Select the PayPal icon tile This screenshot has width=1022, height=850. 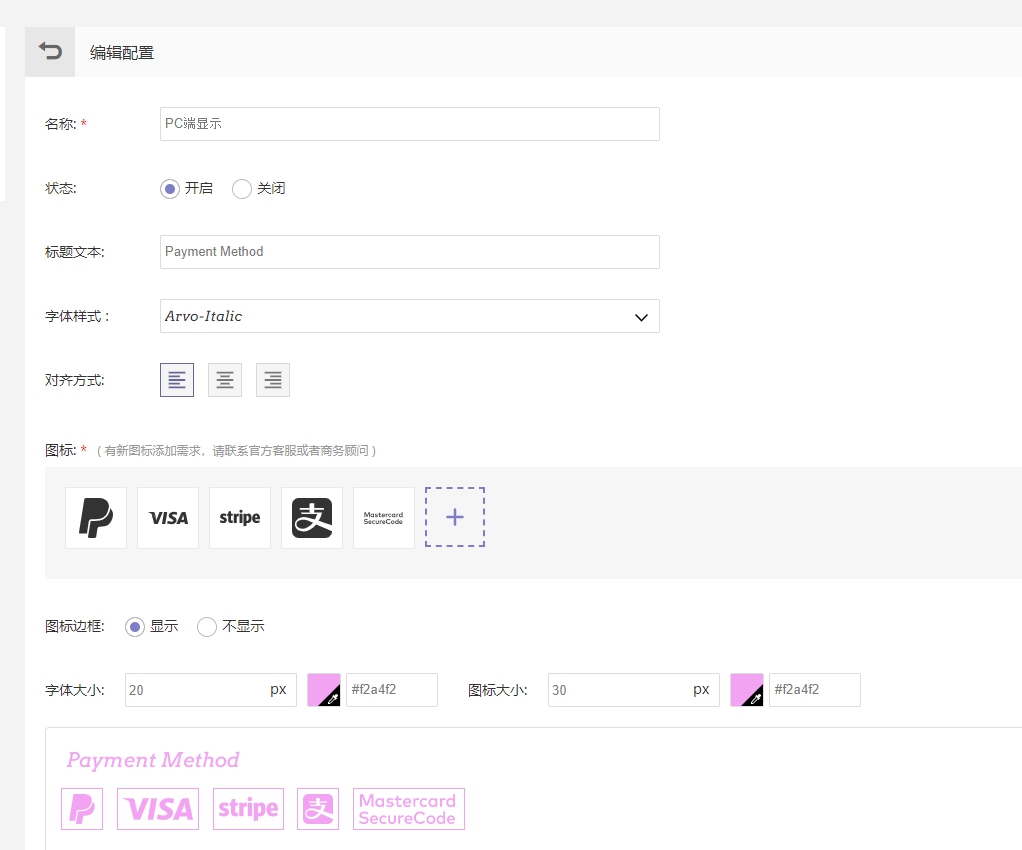tap(96, 518)
